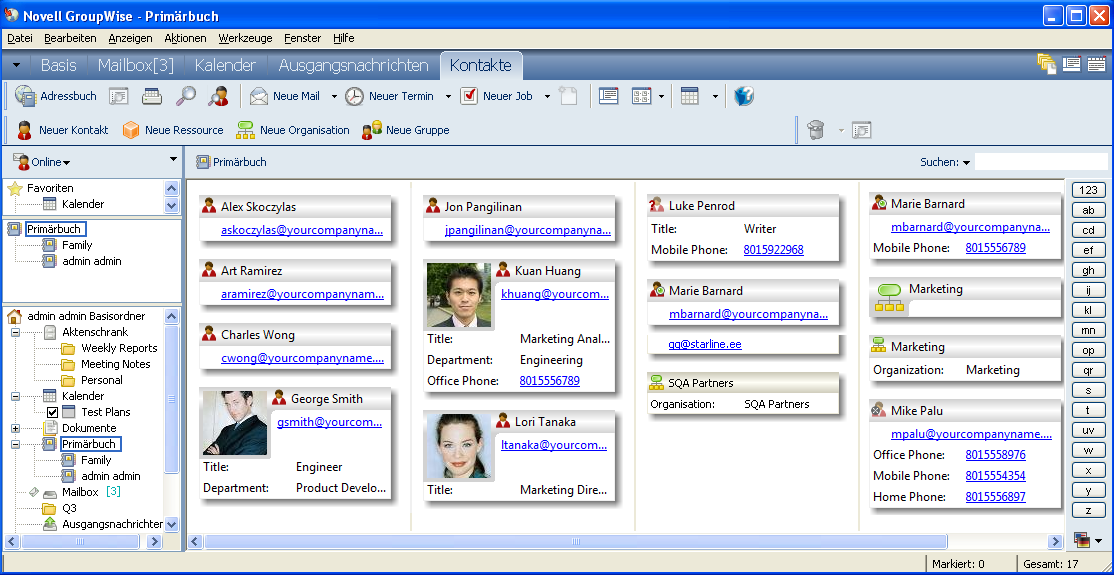Select Family address book under top Primärbuch
This screenshot has width=1114, height=575.
[x=77, y=245]
